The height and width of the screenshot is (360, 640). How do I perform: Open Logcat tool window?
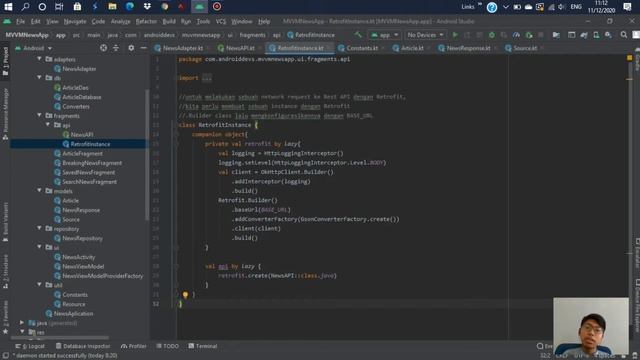[x=30, y=346]
